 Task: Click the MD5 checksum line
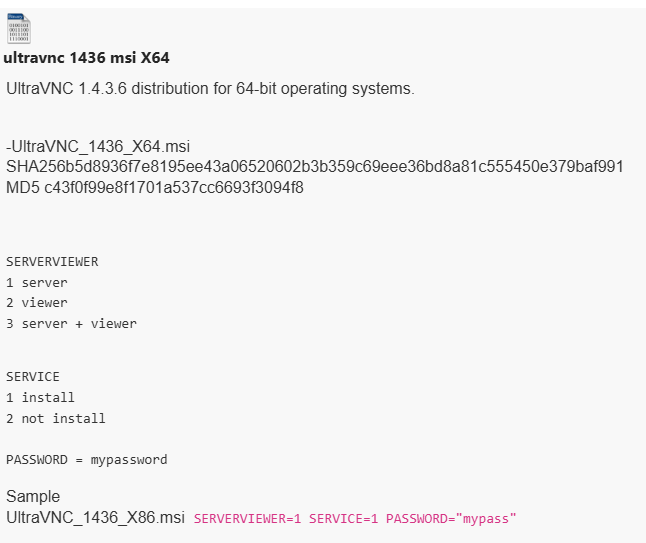[155, 187]
